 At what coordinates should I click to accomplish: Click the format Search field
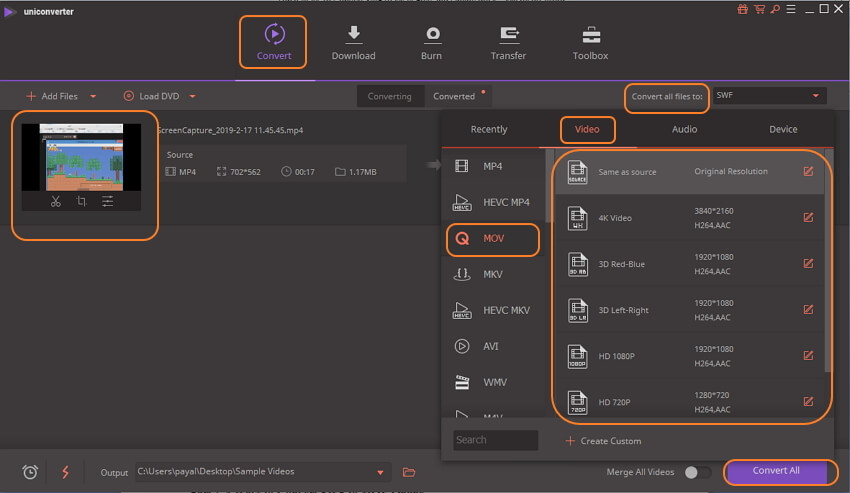pyautogui.click(x=495, y=440)
